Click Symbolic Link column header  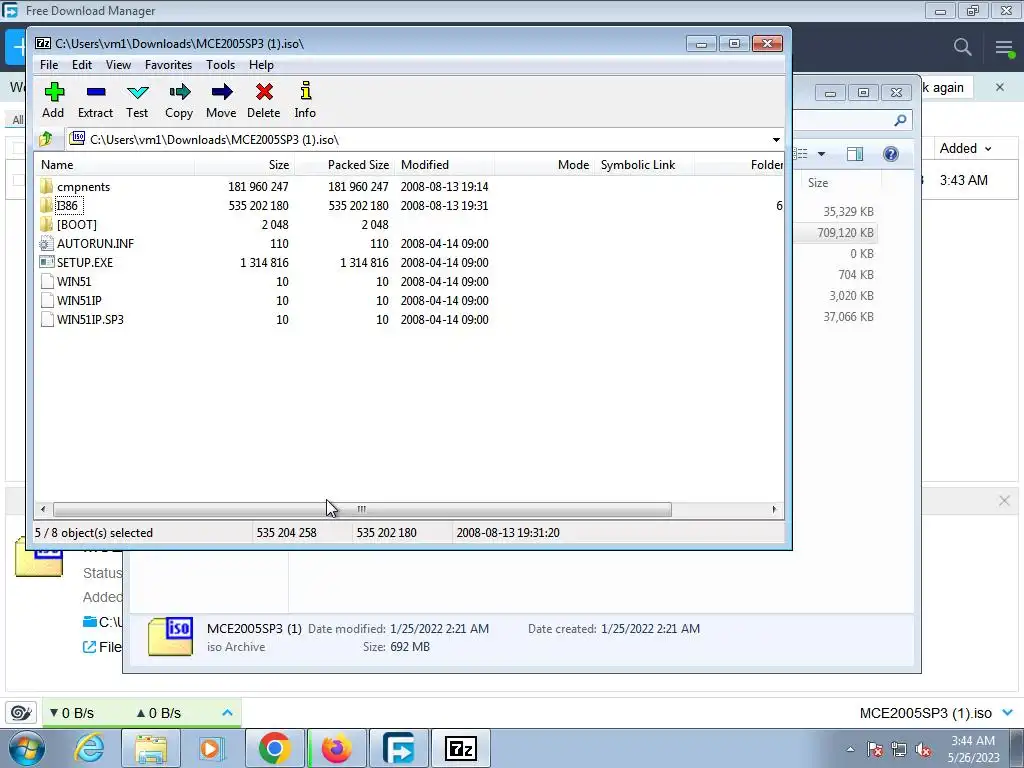(x=644, y=165)
